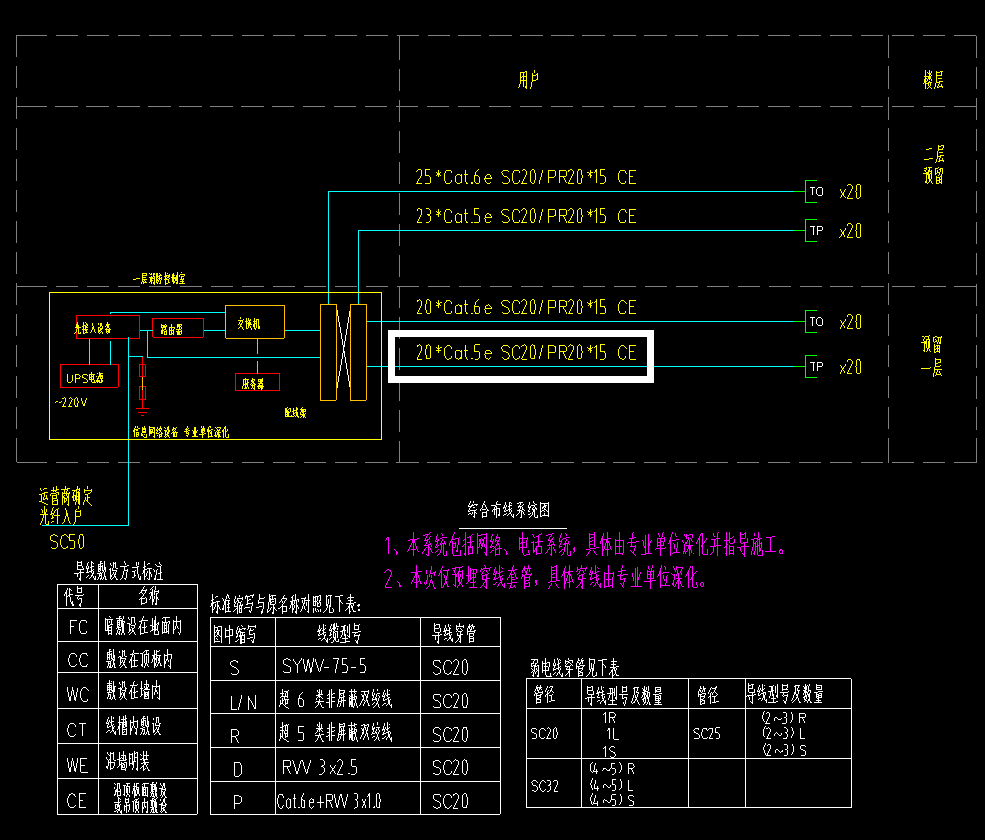Click the TO outlet on the 25*Cat.6e line
The width and height of the screenshot is (985, 840).
(x=815, y=191)
